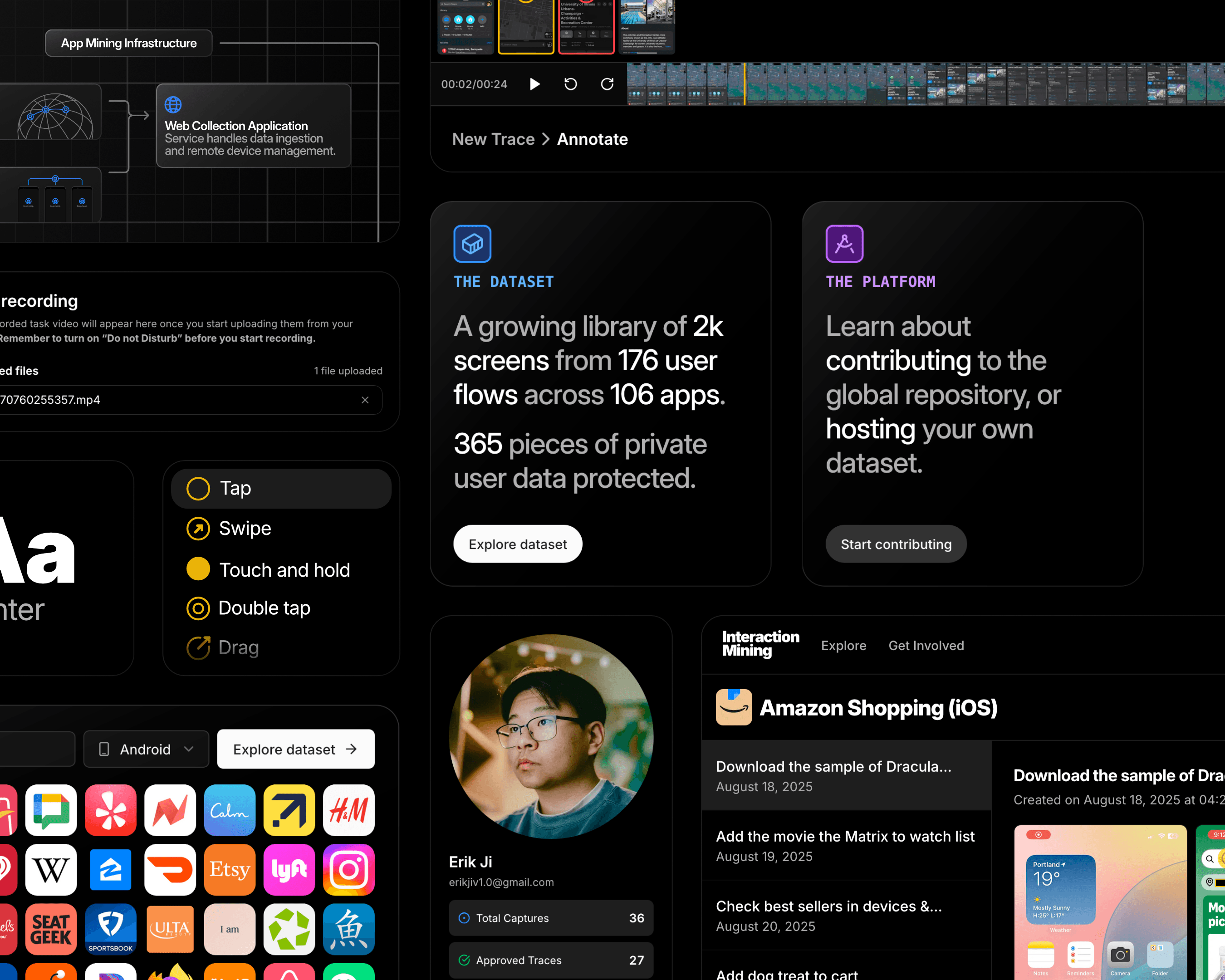Open the Android platform dropdown
This screenshot has width=1225, height=980.
[x=146, y=749]
